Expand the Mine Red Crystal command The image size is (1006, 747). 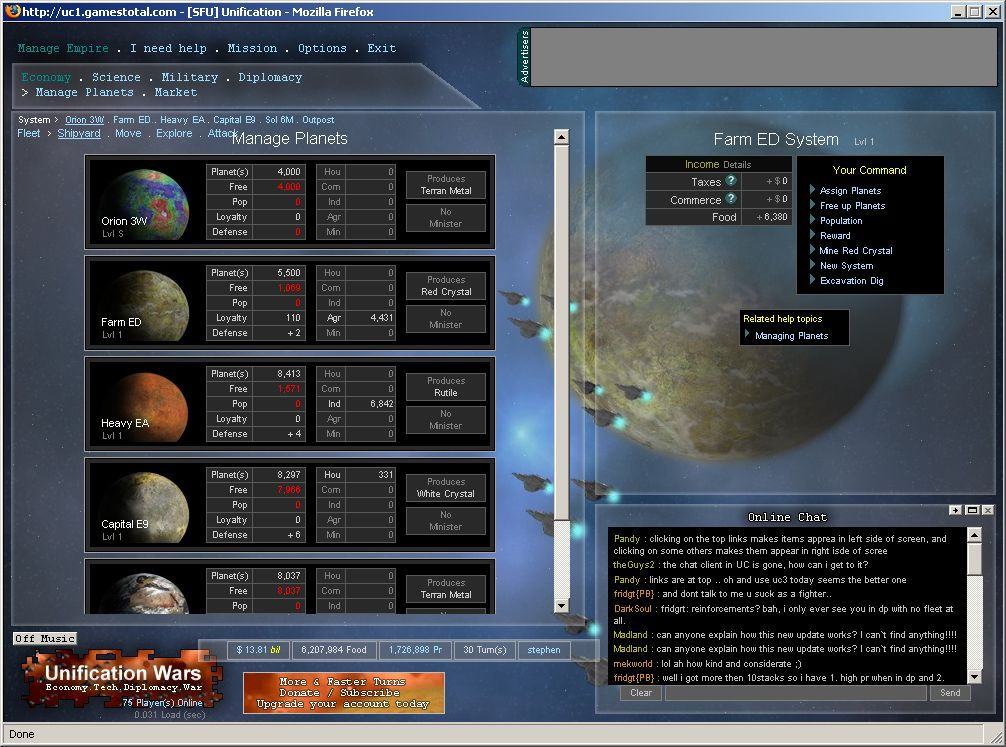click(x=855, y=251)
